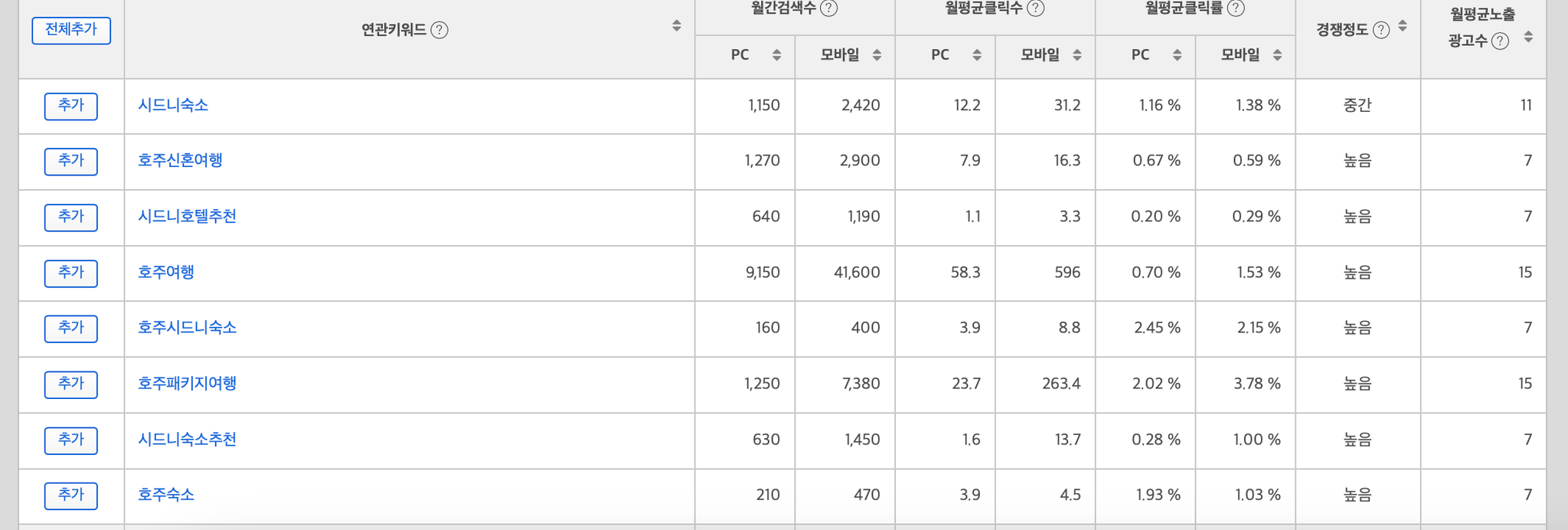This screenshot has height=530, width=1568.
Task: Sort by 경쟁정도 column arrows
Action: tap(1403, 26)
